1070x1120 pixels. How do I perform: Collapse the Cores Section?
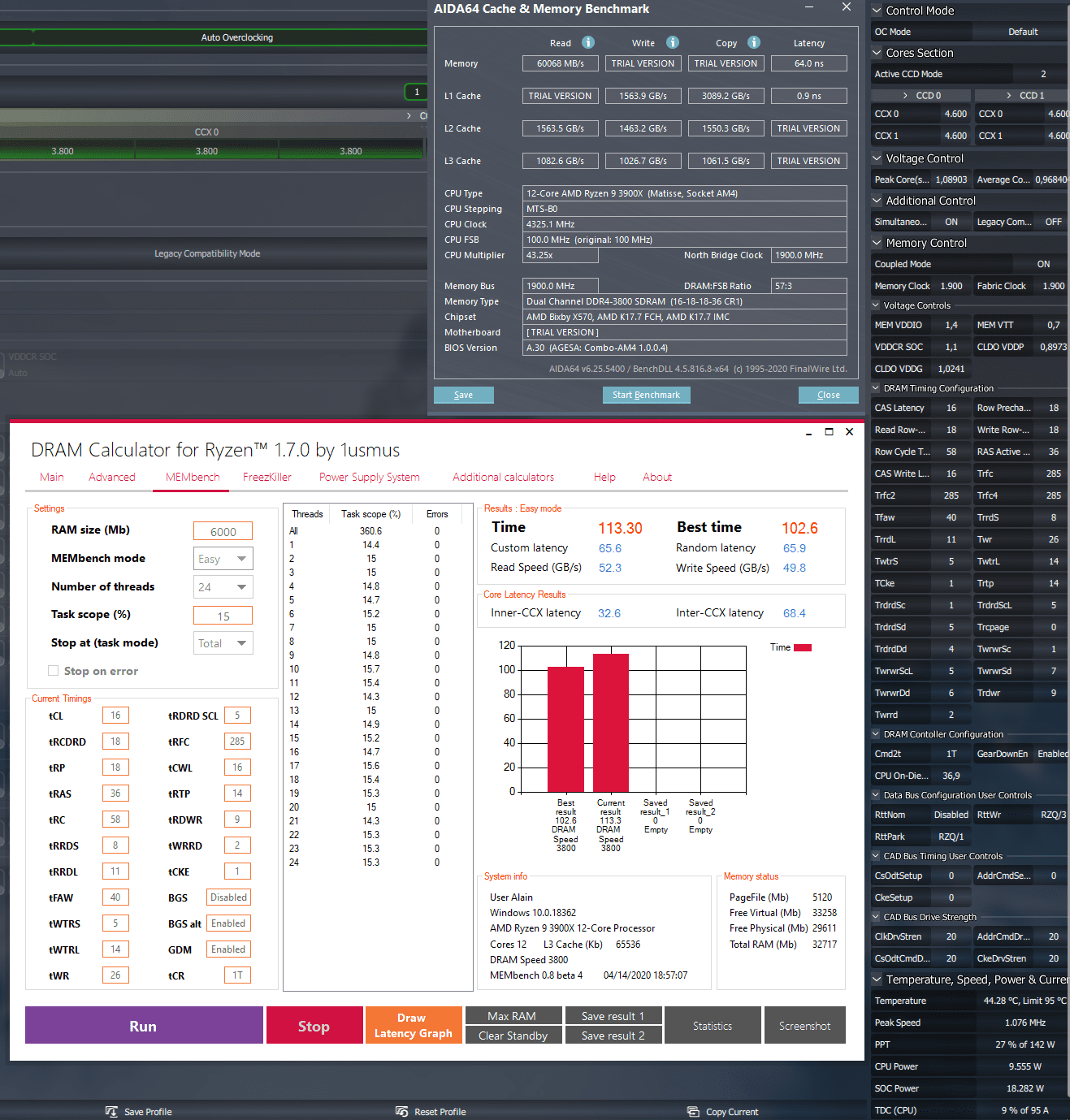point(877,53)
